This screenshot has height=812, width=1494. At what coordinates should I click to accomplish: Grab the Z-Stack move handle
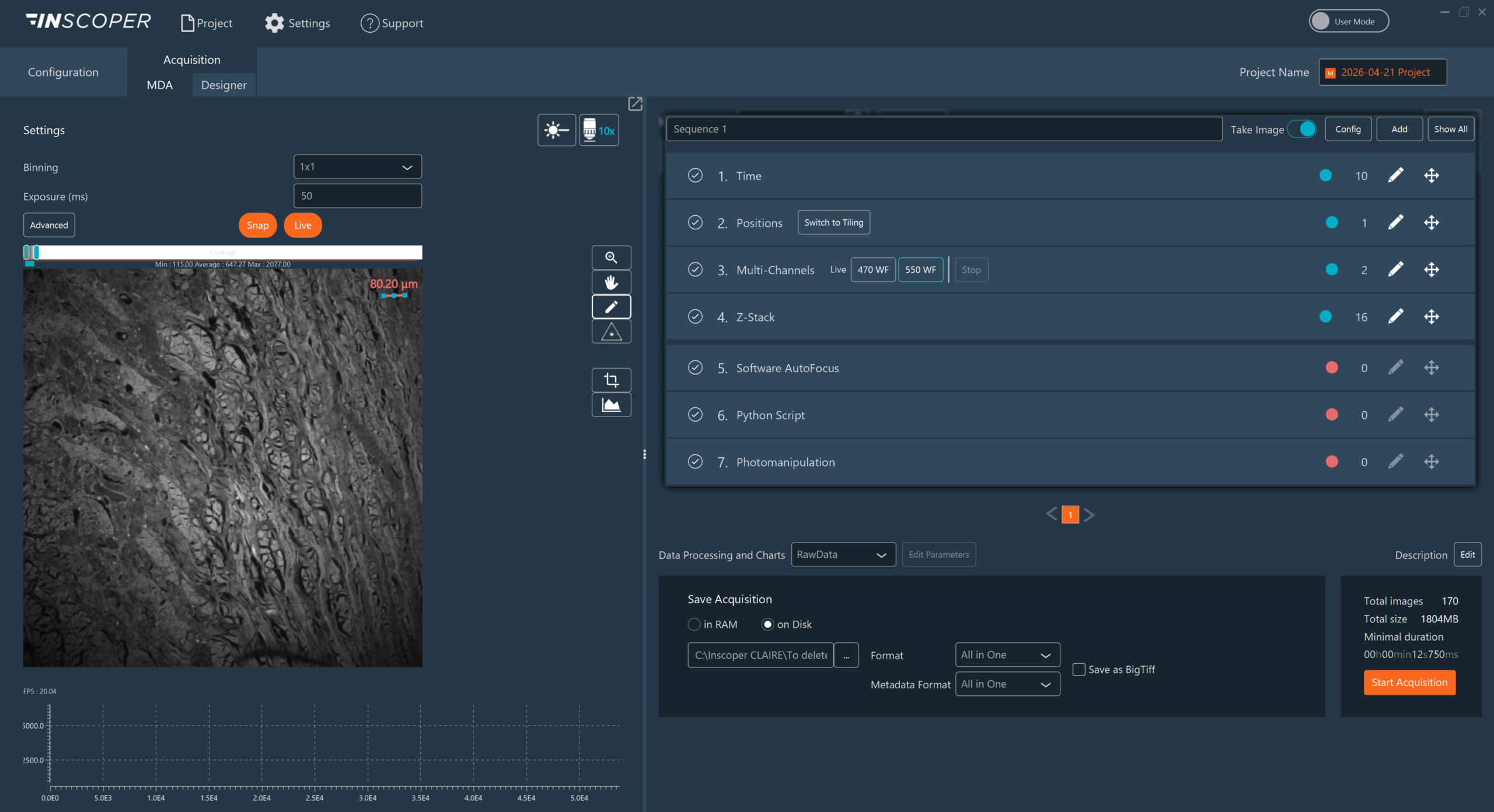click(x=1432, y=317)
